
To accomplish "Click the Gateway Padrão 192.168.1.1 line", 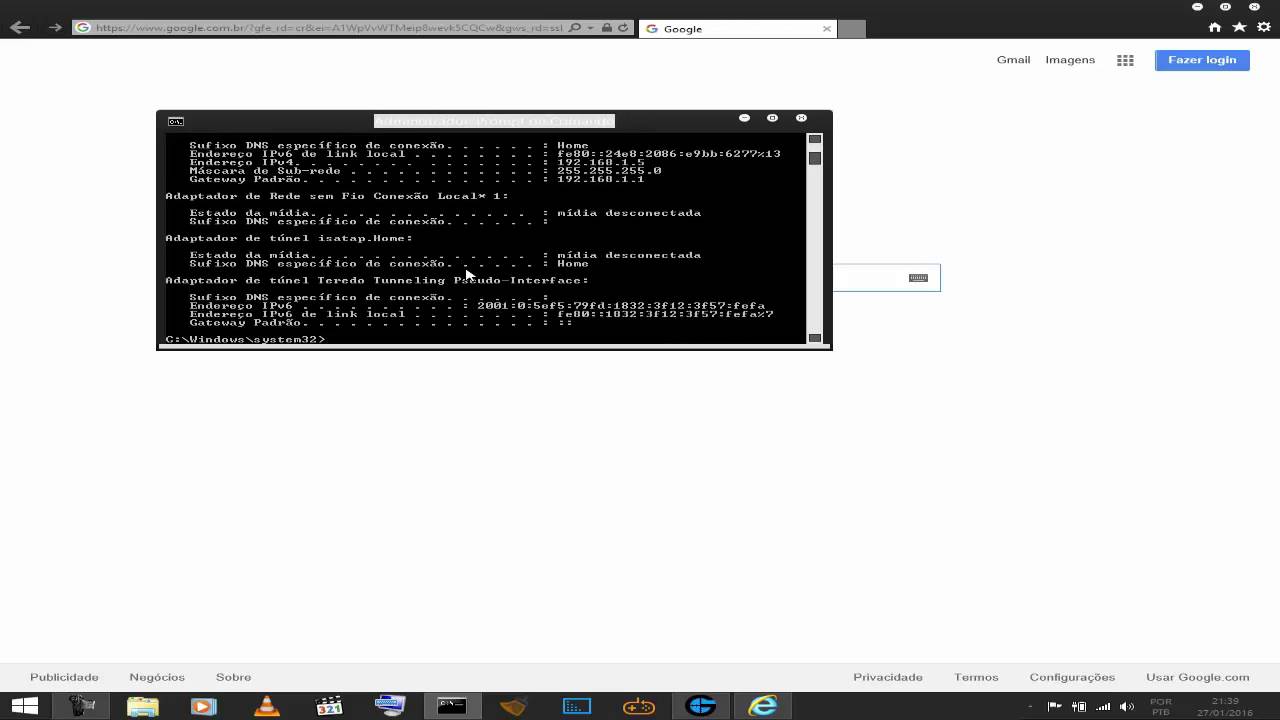I will (x=417, y=179).
